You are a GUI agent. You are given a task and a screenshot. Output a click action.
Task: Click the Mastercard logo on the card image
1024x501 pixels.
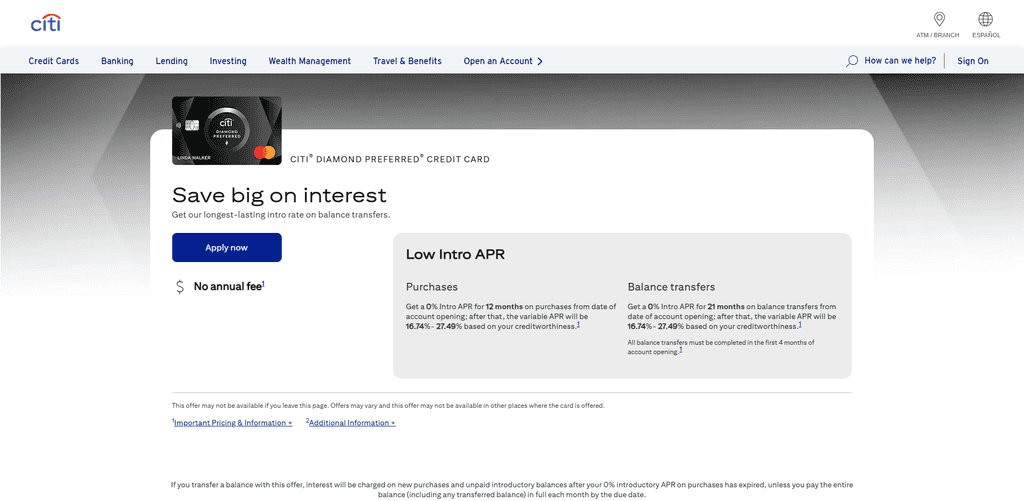pos(264,153)
